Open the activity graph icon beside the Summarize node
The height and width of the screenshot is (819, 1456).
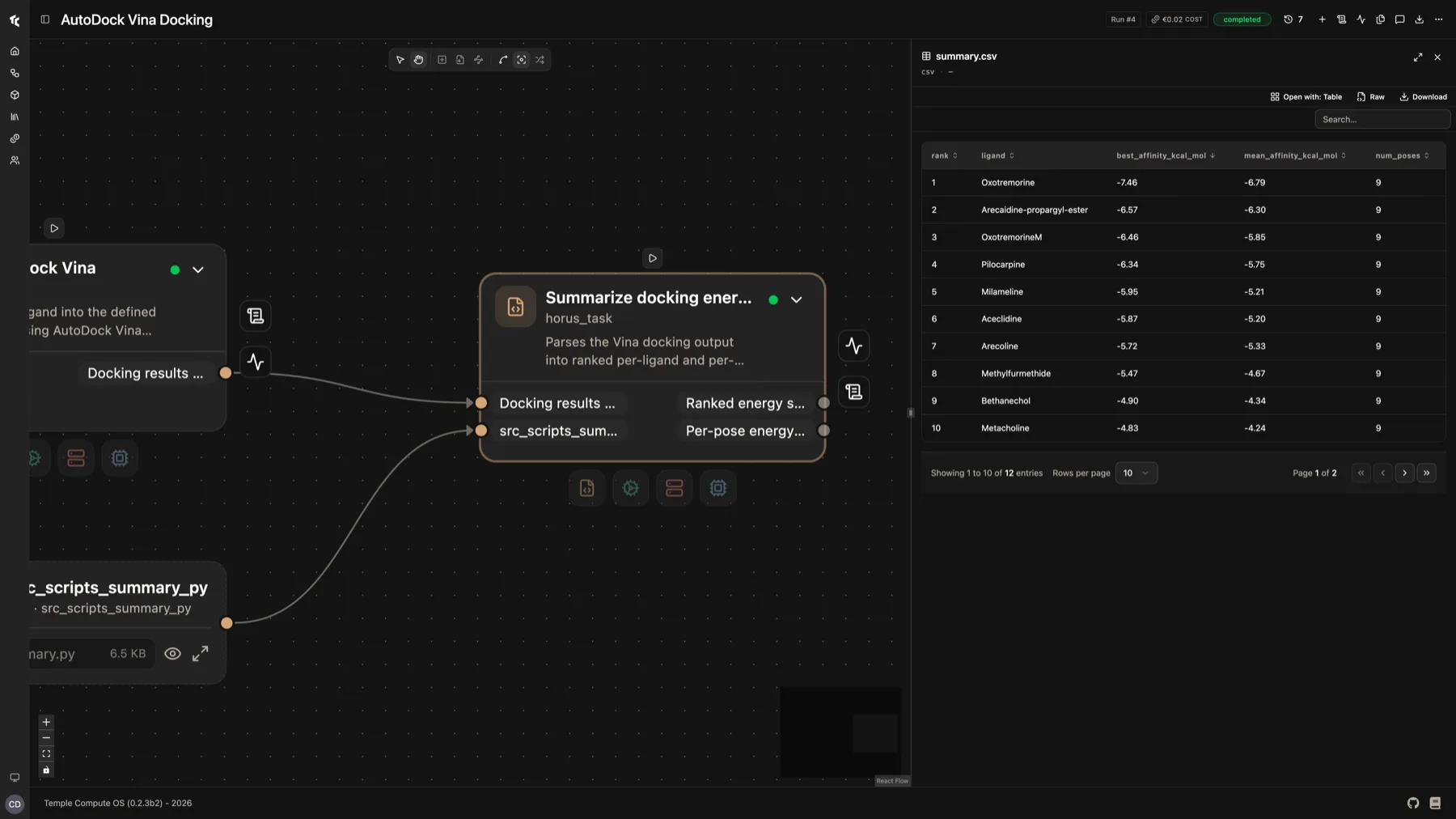[x=854, y=346]
